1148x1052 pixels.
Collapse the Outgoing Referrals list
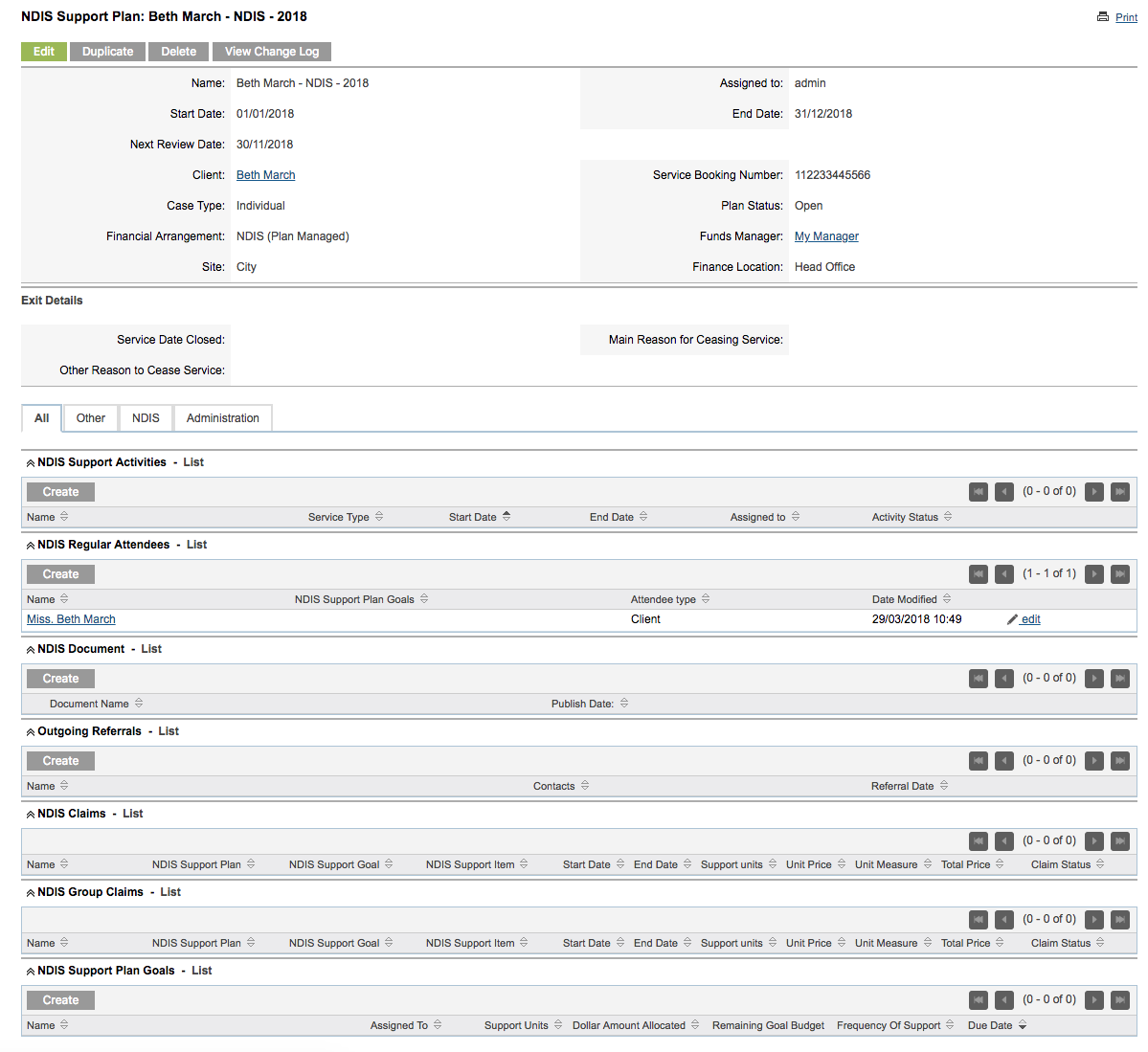(x=31, y=732)
